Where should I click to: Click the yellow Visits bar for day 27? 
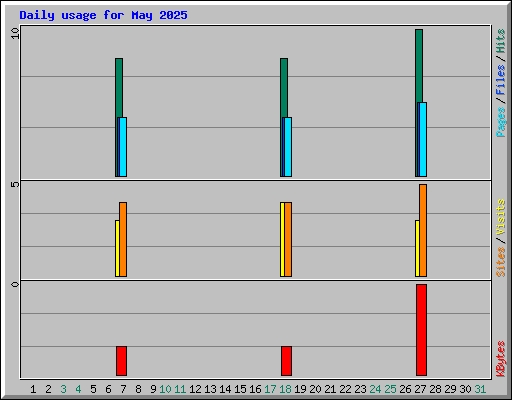[417, 248]
